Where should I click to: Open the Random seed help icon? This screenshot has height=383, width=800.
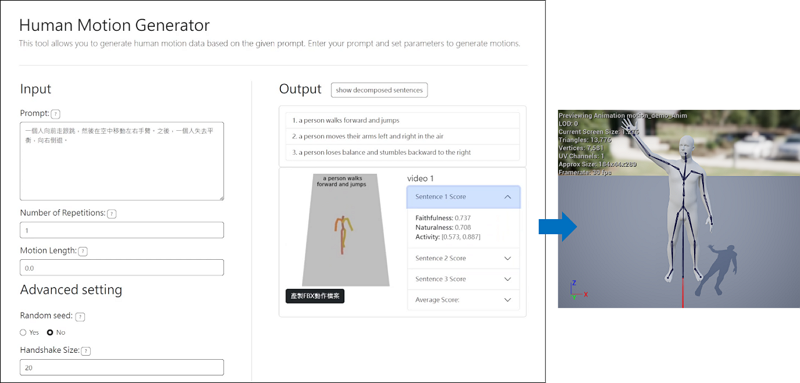point(80,317)
